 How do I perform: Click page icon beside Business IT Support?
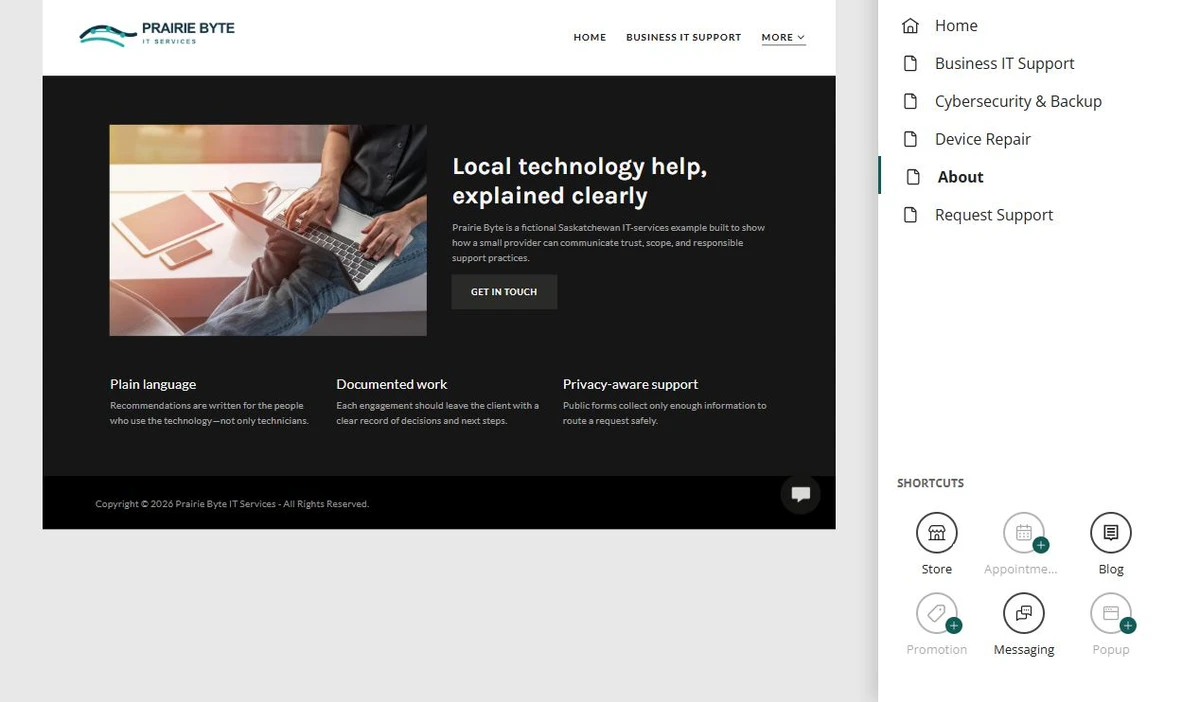click(910, 64)
